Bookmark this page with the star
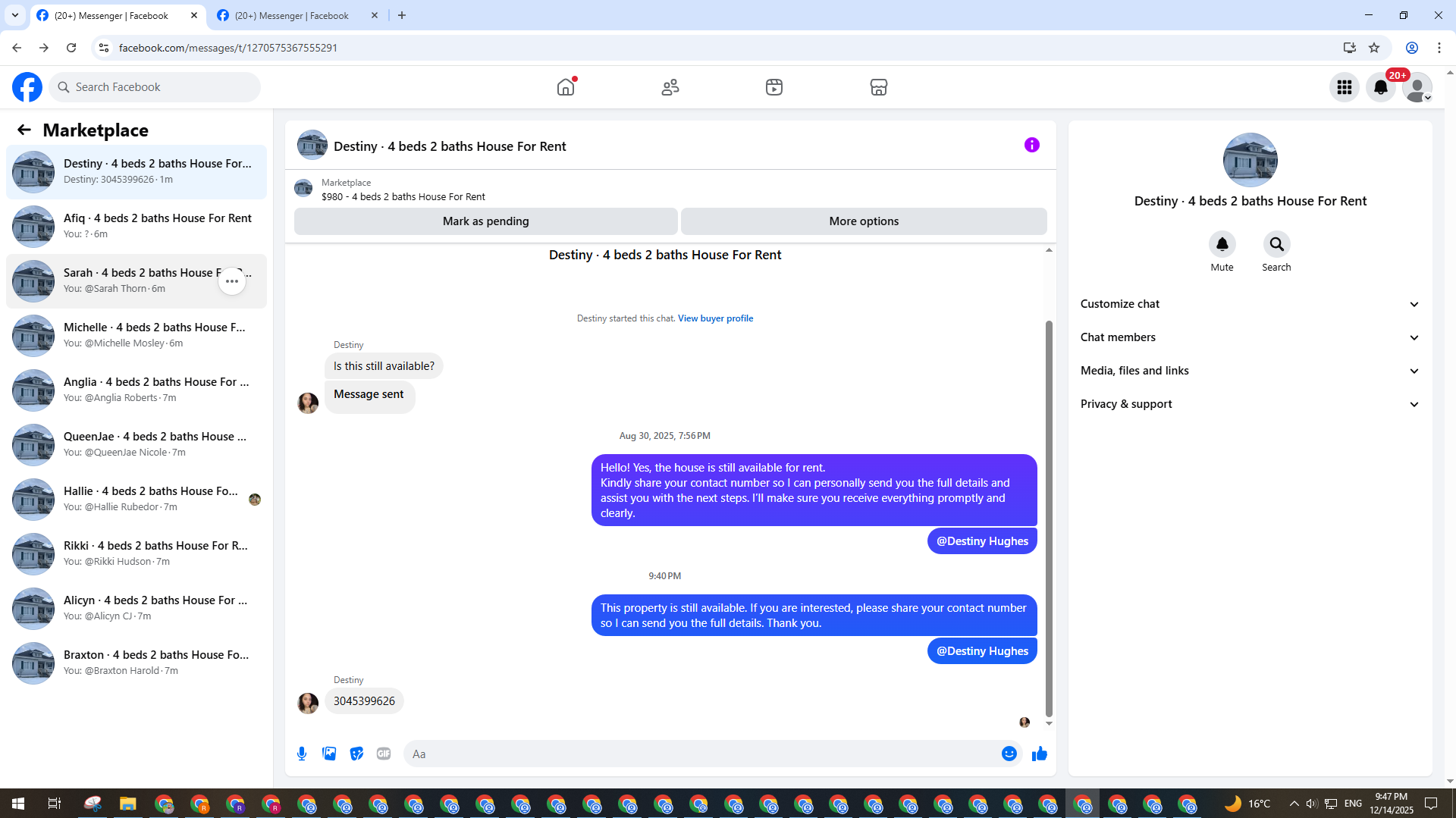 pos(1374,48)
